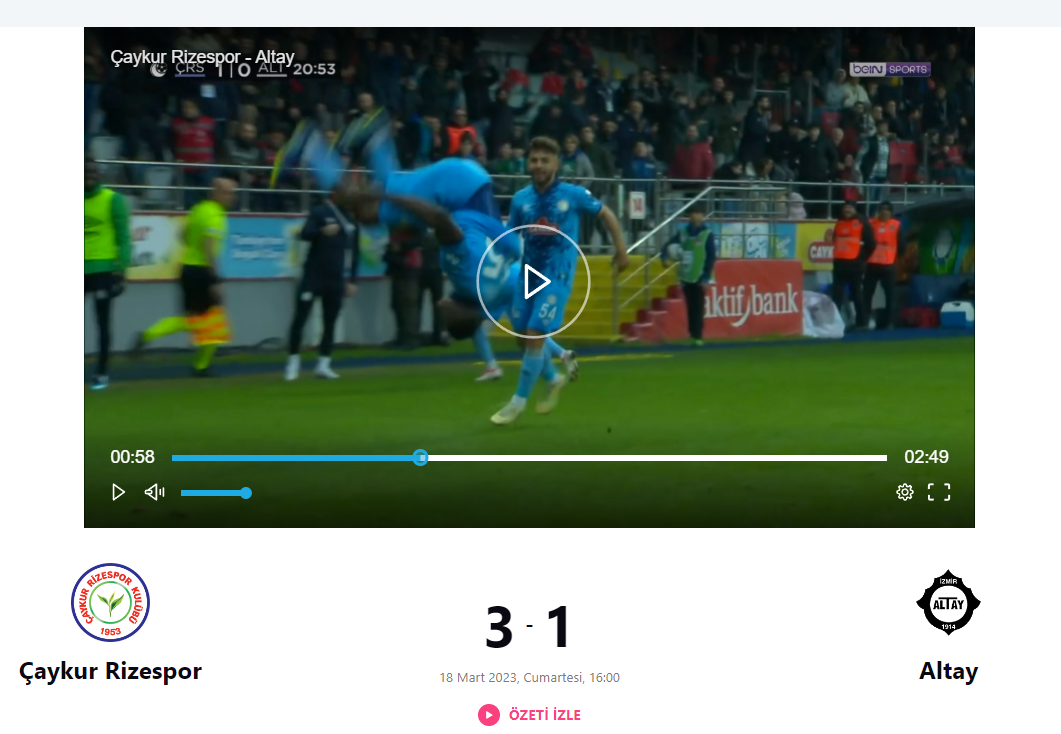Image resolution: width=1061 pixels, height=734 pixels.
Task: Click the match date 18 Mart 2023
Action: [x=478, y=678]
